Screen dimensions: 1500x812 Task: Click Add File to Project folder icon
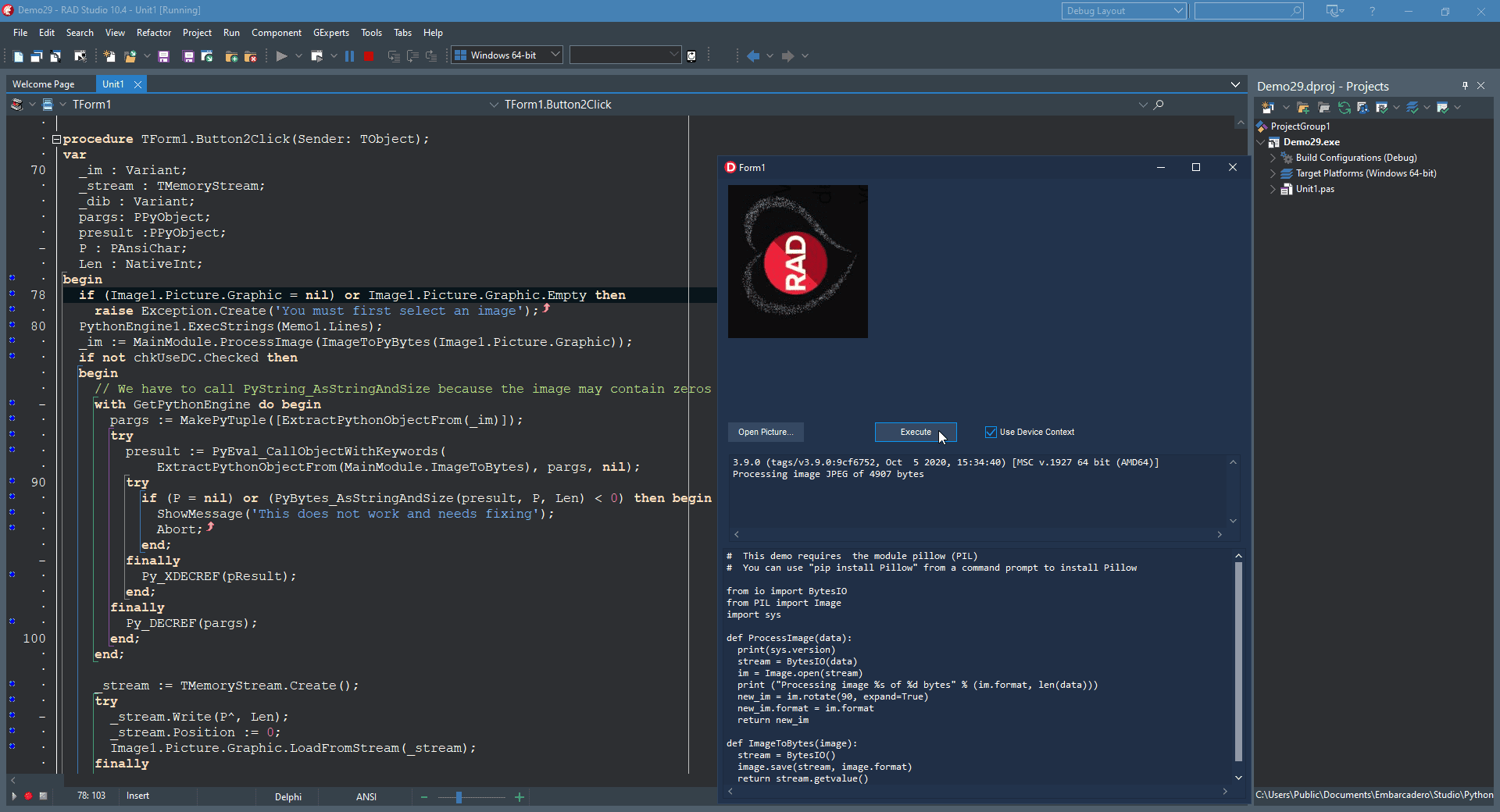pos(231,56)
